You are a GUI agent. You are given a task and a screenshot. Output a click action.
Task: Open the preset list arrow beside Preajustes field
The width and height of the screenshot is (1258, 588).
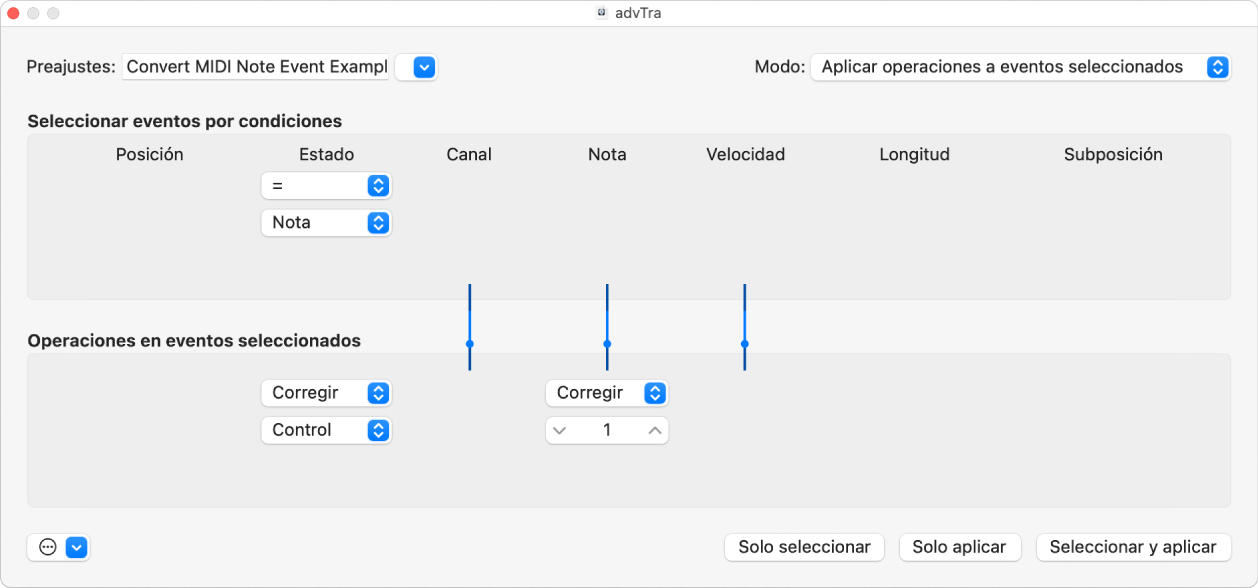click(x=416, y=67)
